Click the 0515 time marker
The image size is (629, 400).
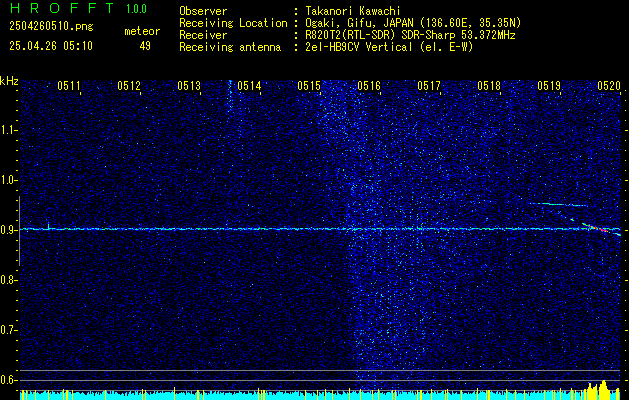[309, 85]
